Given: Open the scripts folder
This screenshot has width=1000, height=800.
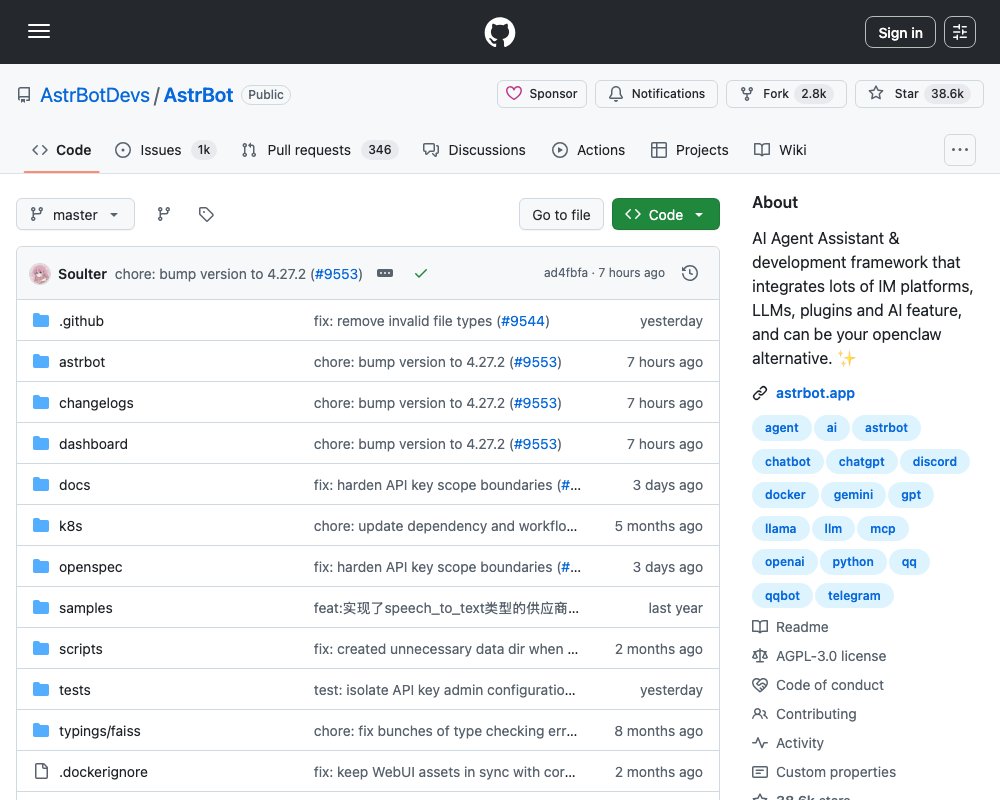Looking at the screenshot, I should pos(80,649).
